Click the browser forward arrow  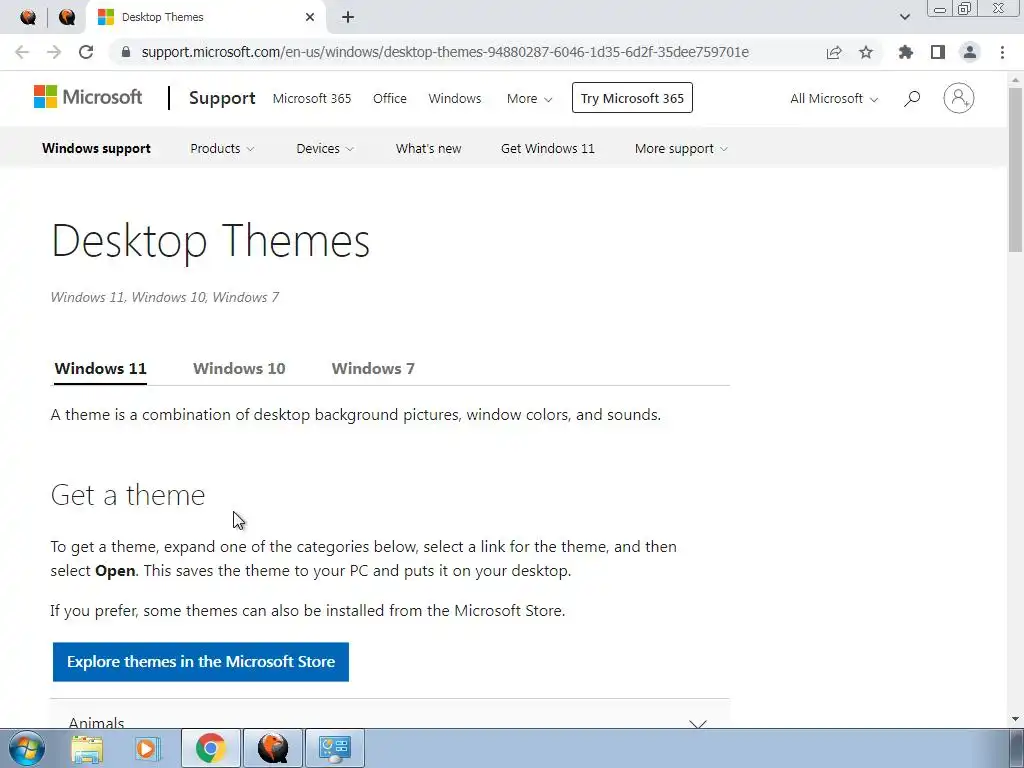point(54,52)
